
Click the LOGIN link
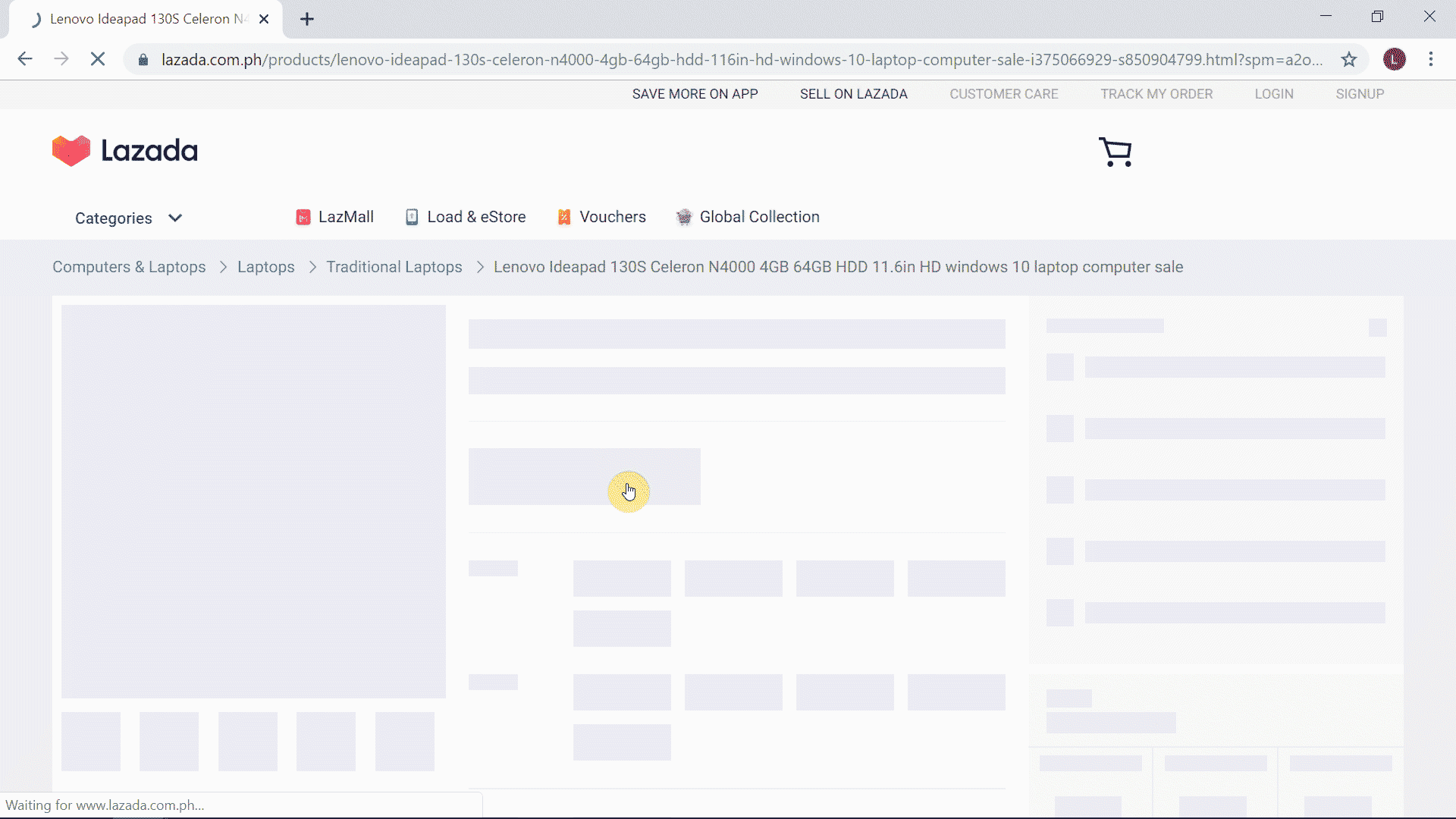click(1273, 94)
